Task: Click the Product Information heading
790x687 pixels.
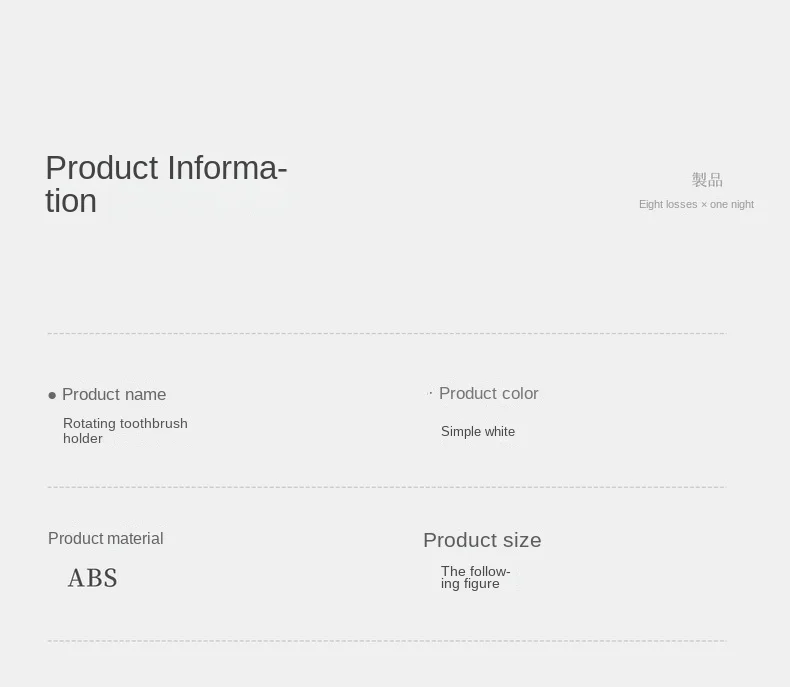Action: (166, 184)
